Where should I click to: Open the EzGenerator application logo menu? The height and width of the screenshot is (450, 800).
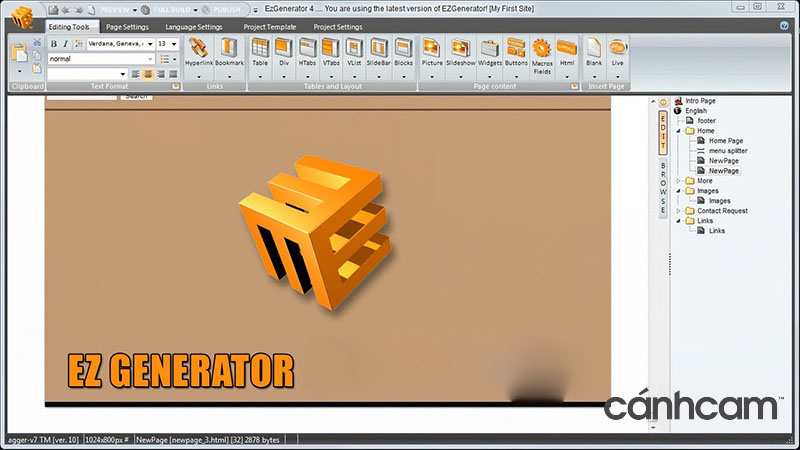21,18
